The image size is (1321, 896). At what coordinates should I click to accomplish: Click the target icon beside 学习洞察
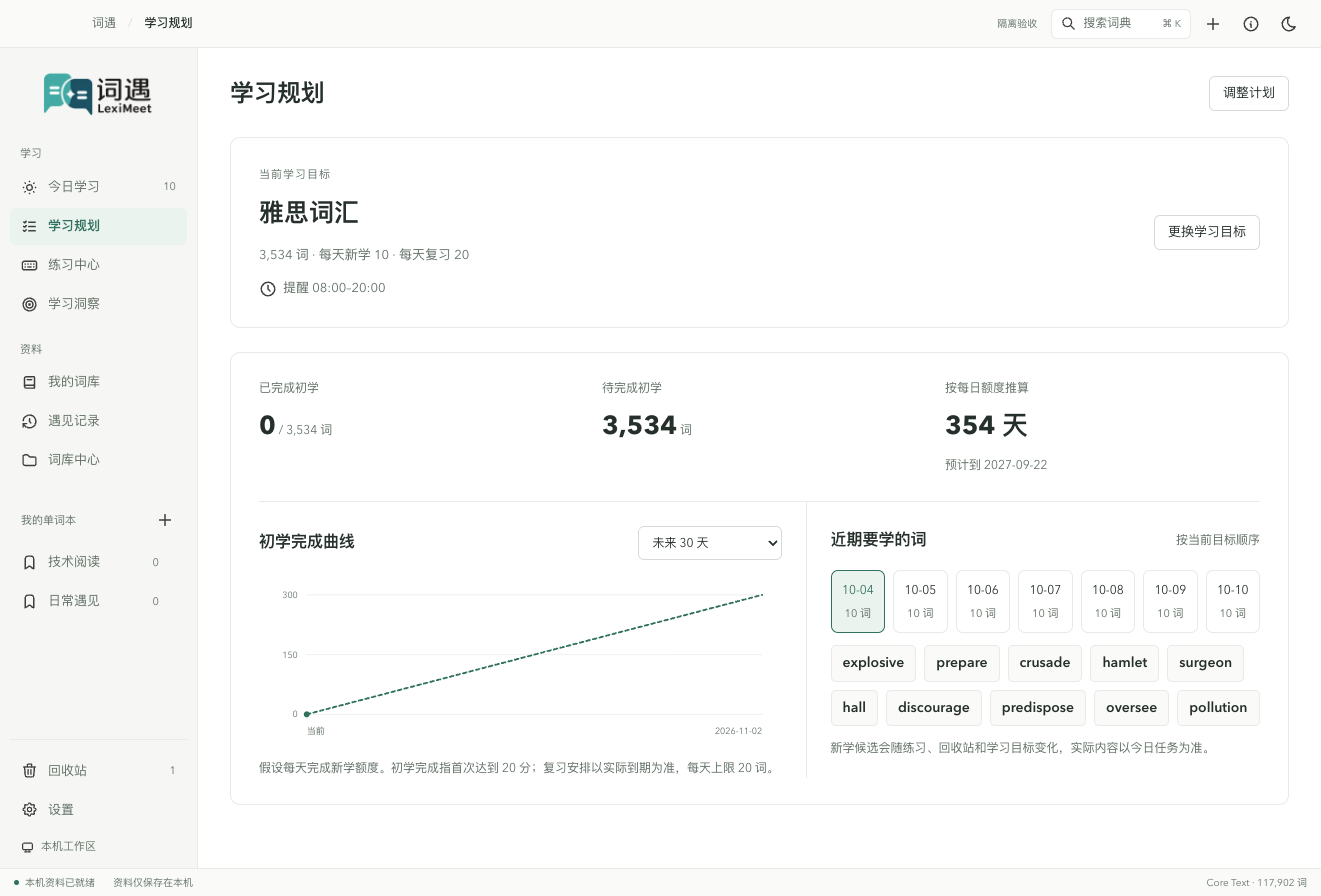29,304
